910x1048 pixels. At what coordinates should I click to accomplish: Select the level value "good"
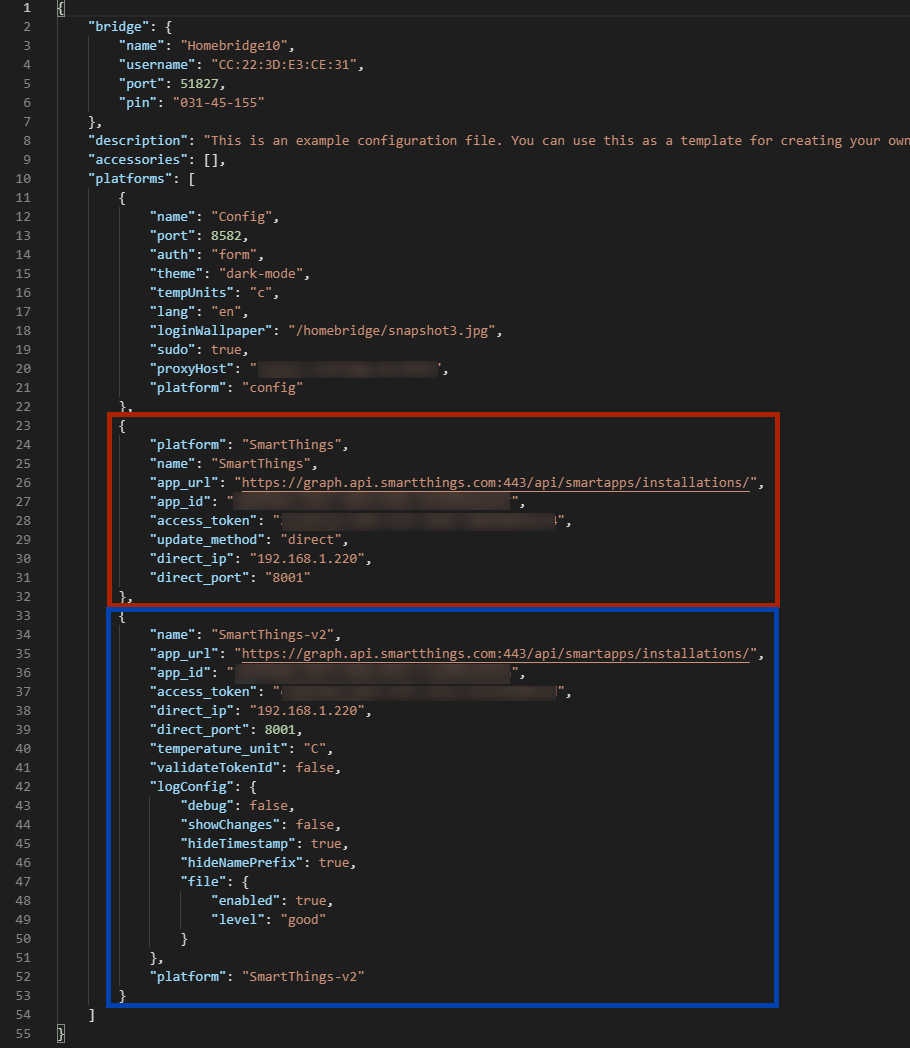click(x=303, y=920)
